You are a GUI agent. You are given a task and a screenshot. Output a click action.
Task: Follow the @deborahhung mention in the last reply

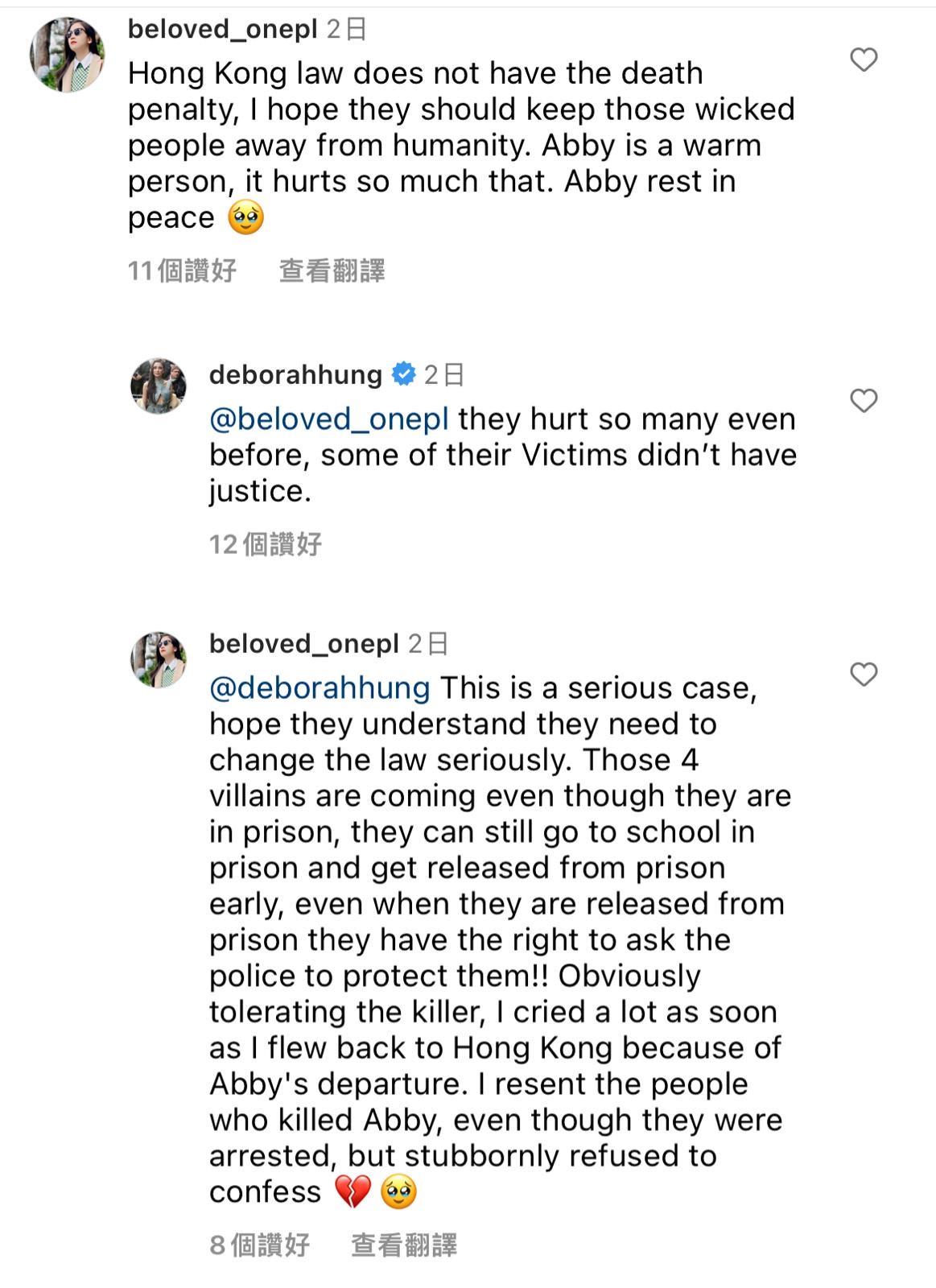click(320, 687)
